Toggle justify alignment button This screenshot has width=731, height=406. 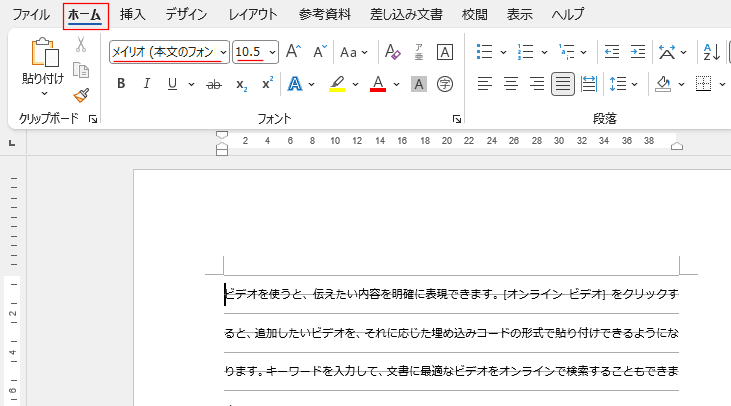pyautogui.click(x=563, y=84)
